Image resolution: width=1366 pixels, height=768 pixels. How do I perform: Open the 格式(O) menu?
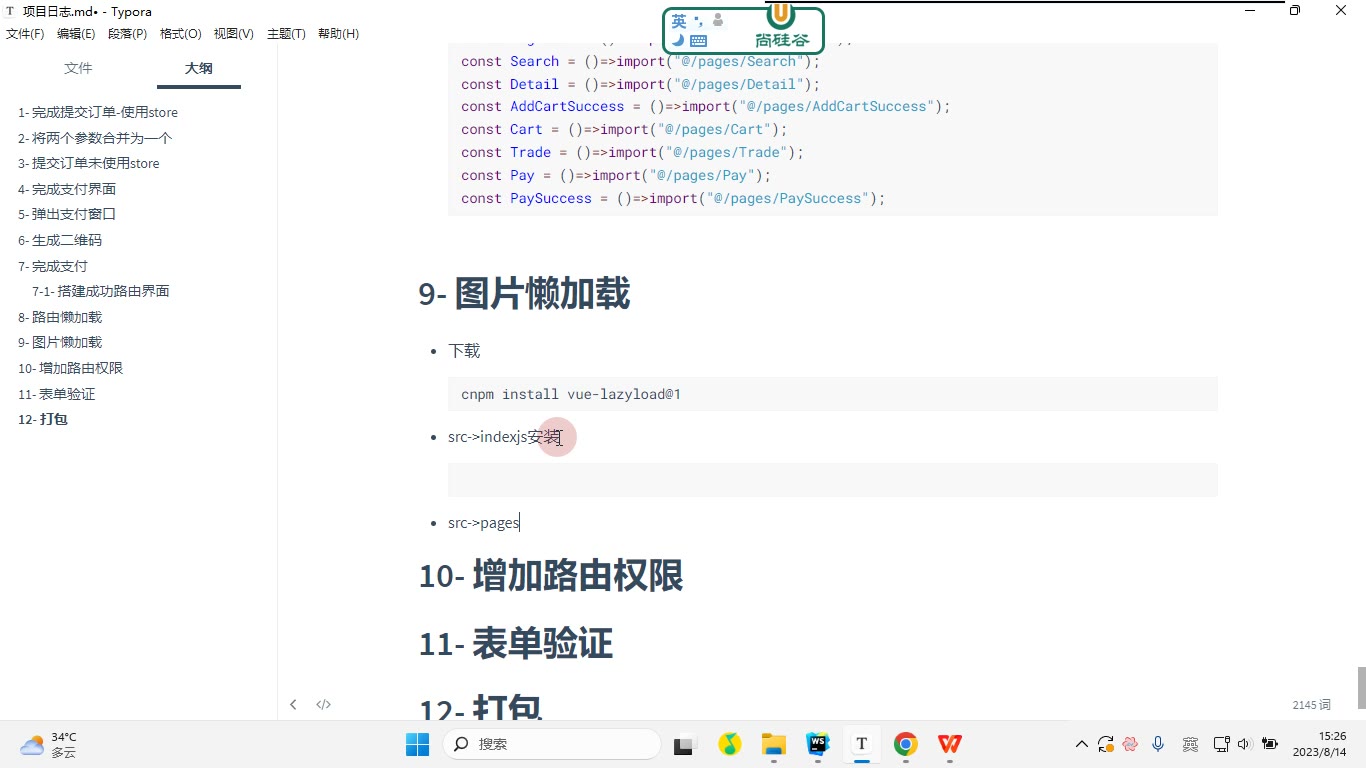181,33
